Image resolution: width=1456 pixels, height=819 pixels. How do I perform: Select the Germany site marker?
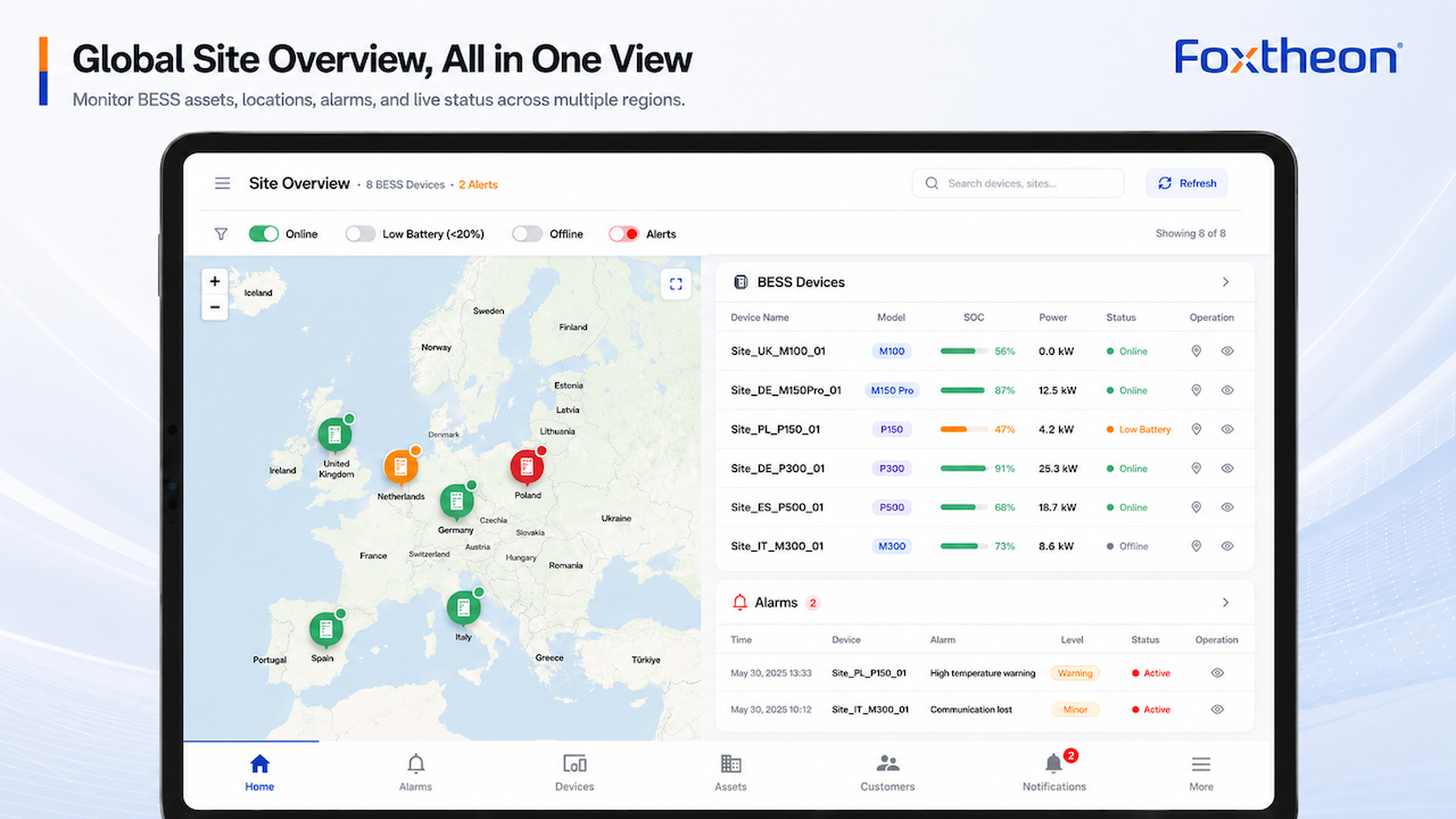click(x=457, y=501)
